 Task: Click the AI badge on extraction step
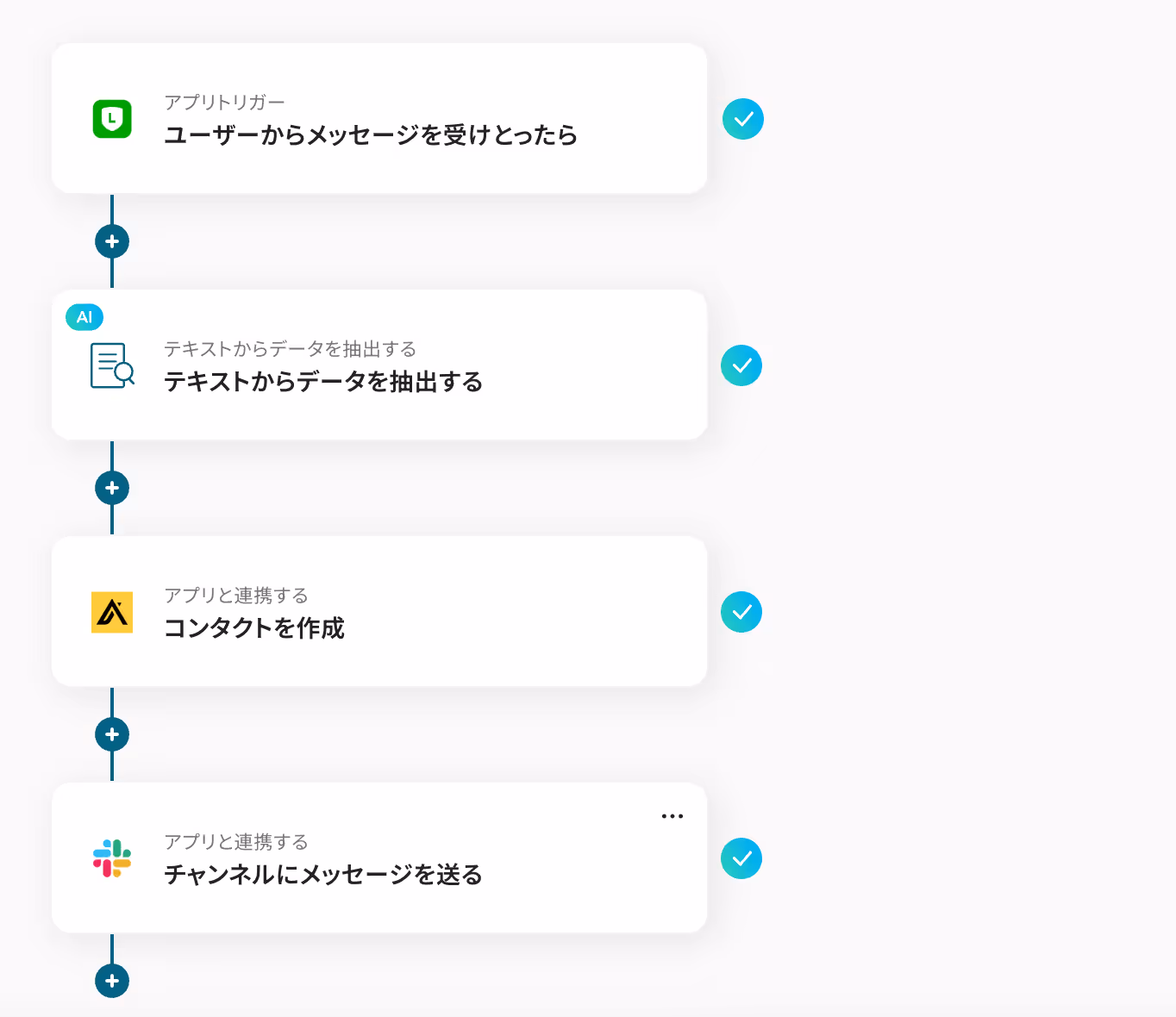coord(84,317)
